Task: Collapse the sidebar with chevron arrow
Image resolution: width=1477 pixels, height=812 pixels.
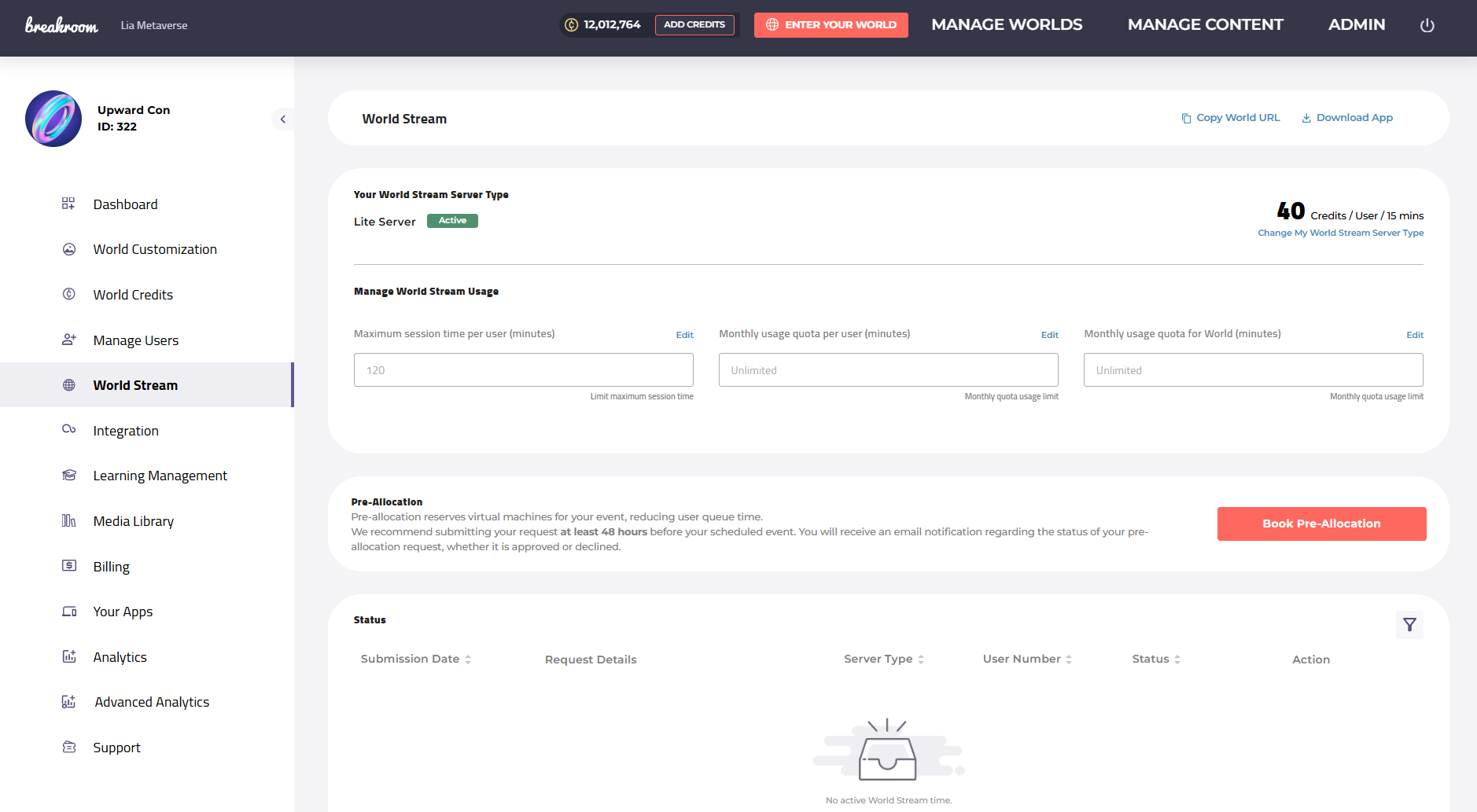Action: point(283,119)
